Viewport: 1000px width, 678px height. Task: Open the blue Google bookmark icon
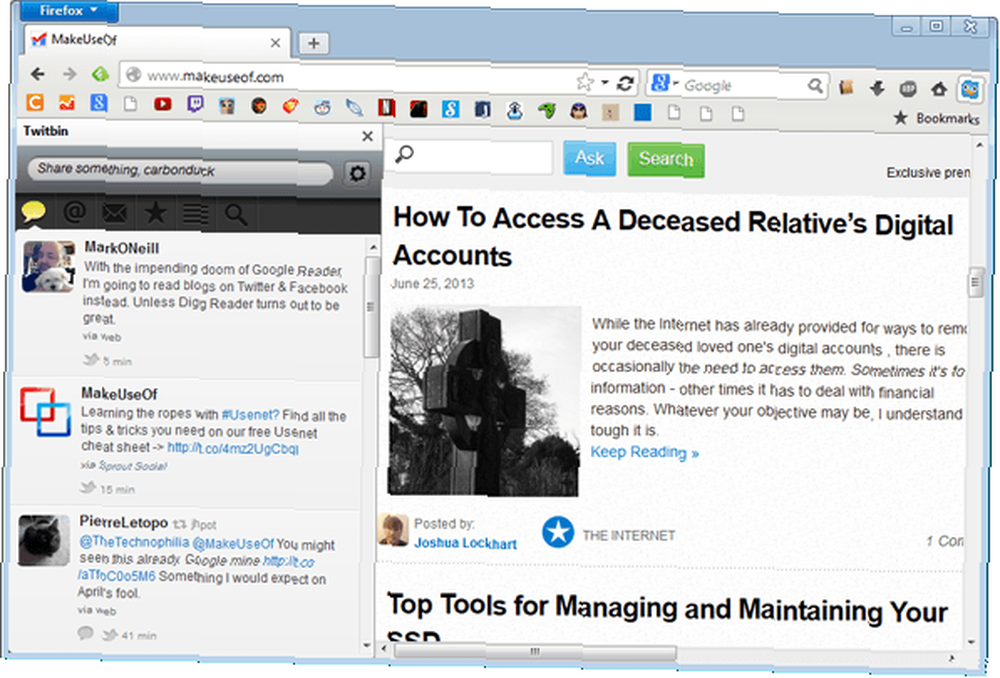(x=99, y=103)
